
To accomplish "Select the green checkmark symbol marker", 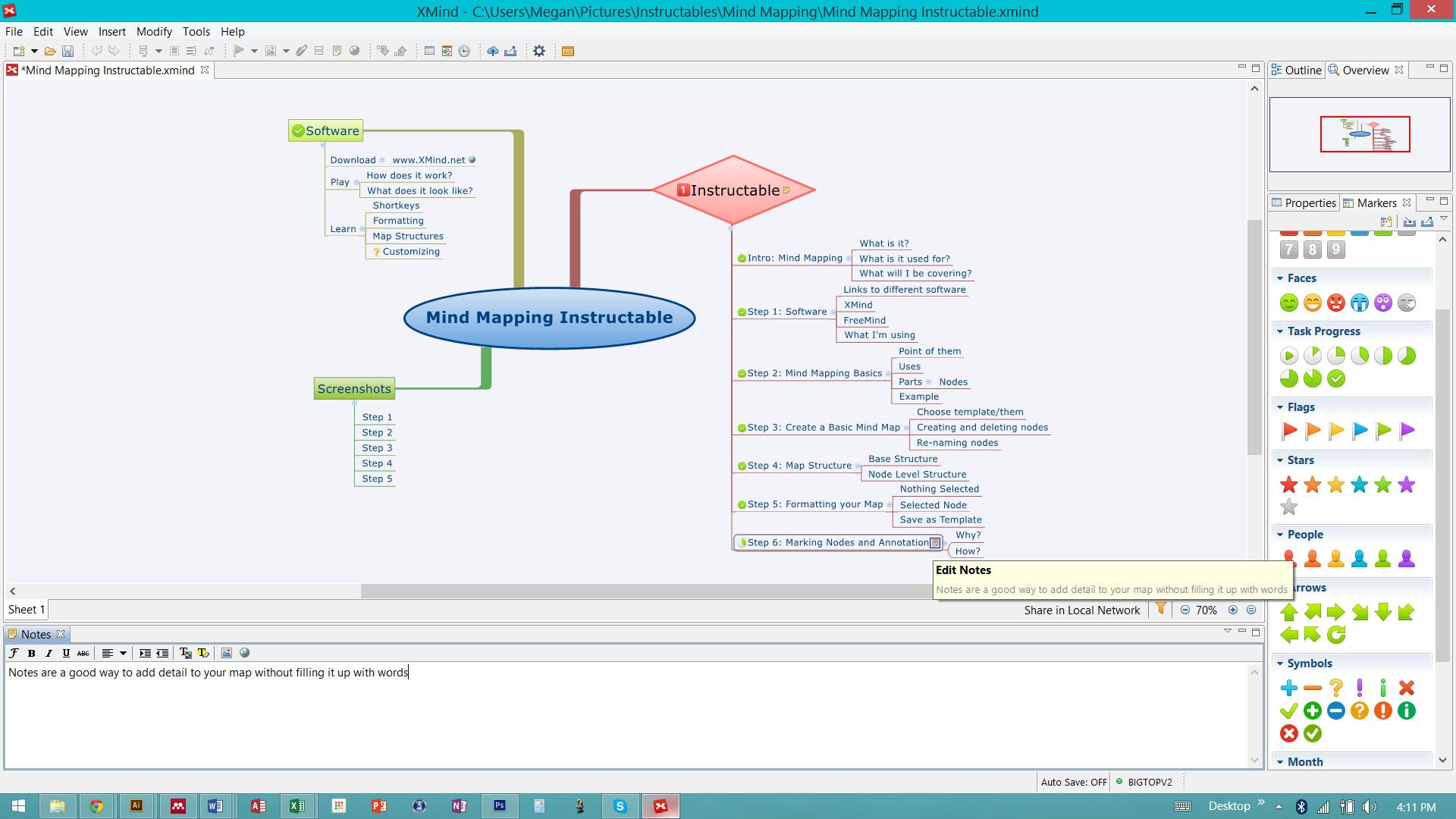I will click(x=1288, y=711).
